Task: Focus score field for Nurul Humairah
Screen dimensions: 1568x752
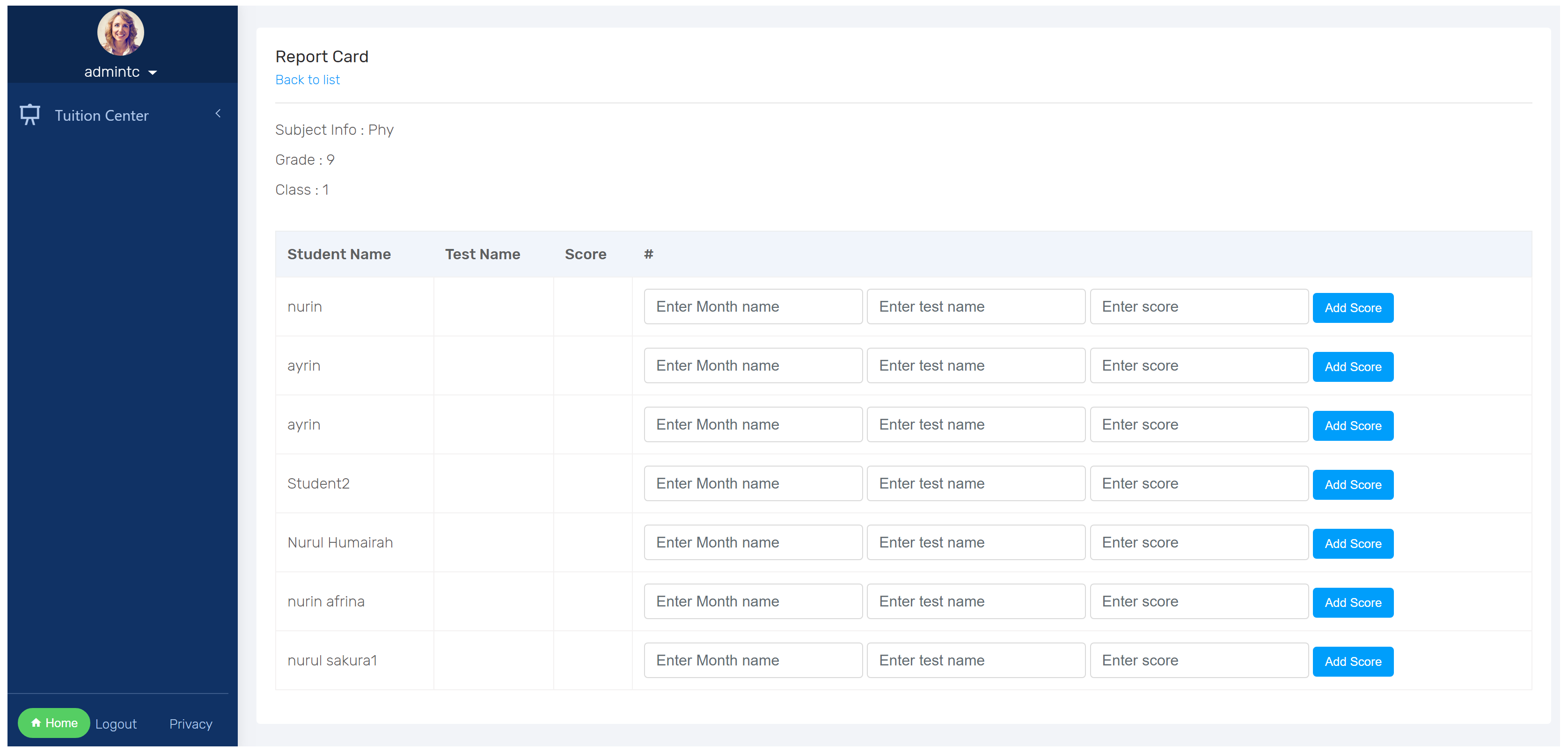Action: tap(1199, 543)
